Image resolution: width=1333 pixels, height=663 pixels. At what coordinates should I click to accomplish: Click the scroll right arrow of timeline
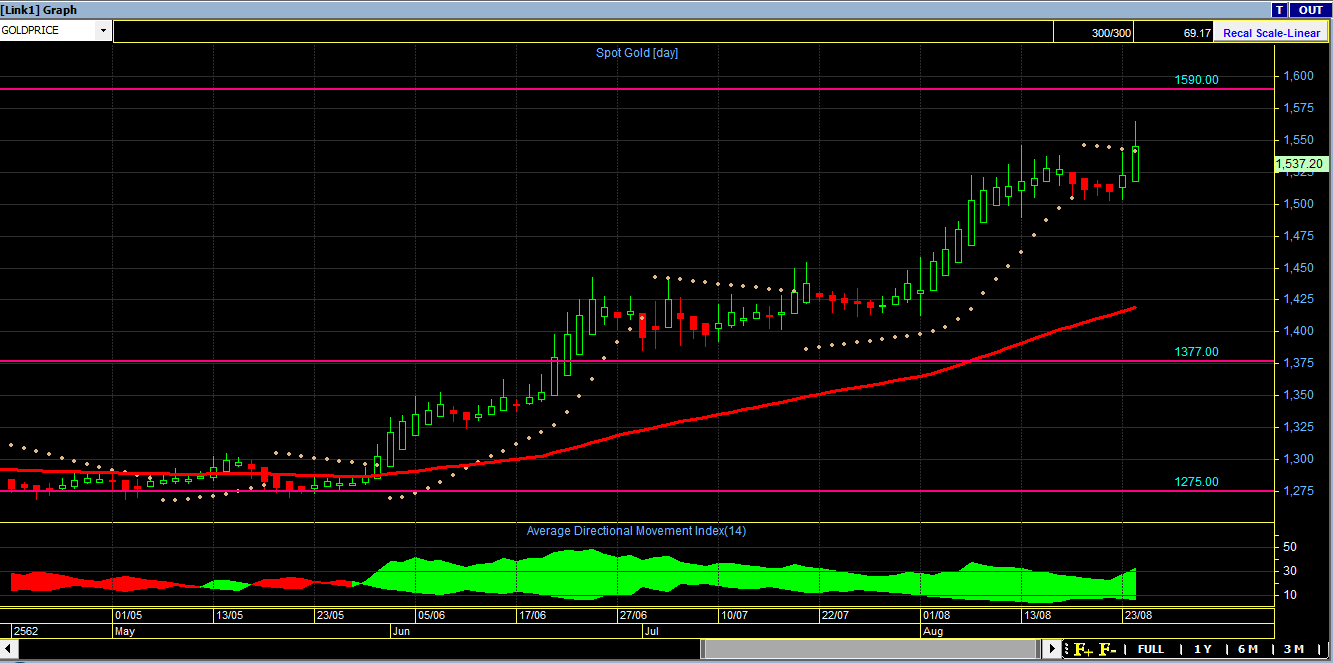(x=1053, y=649)
